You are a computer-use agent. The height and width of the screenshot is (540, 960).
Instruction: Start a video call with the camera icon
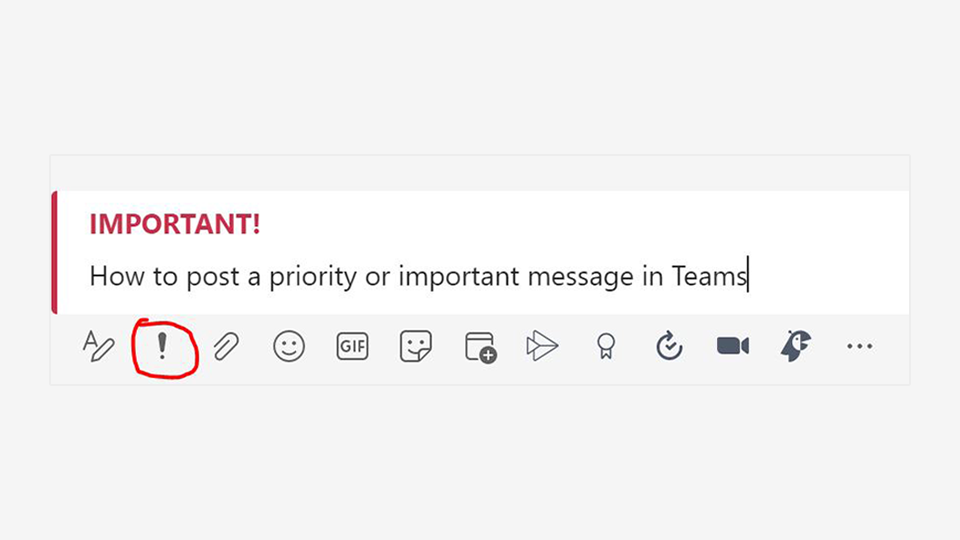point(733,347)
